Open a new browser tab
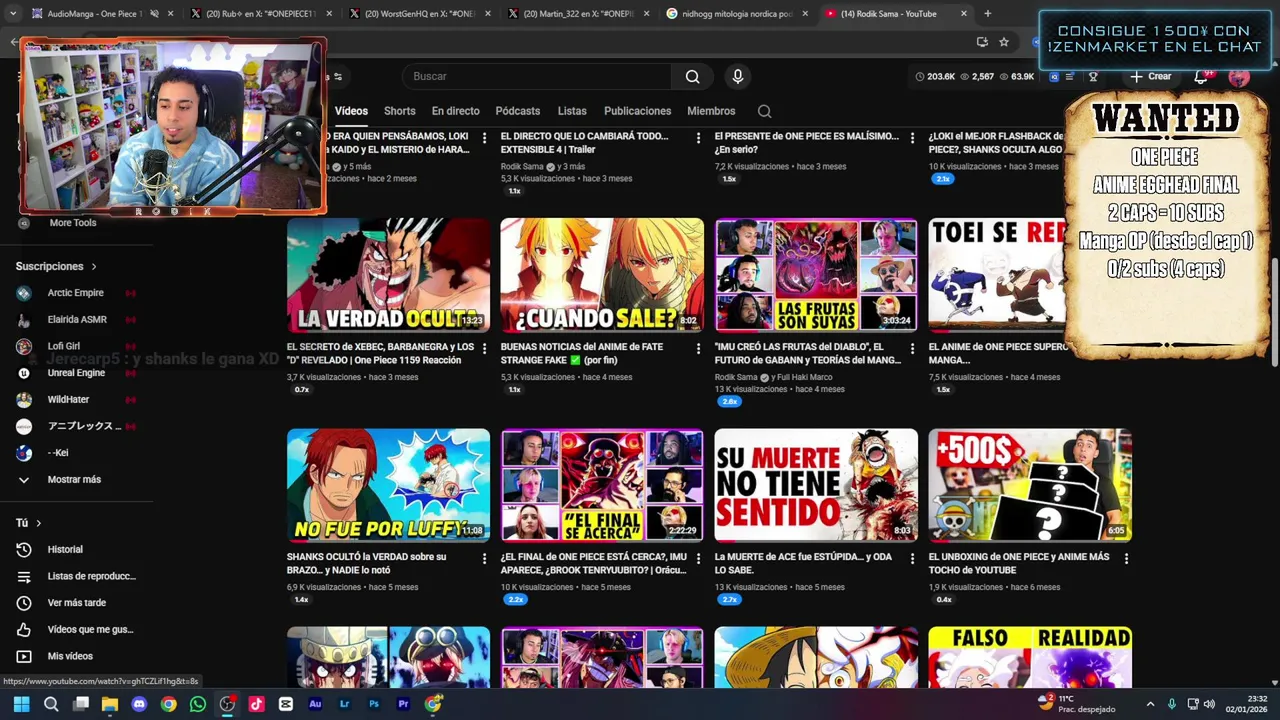This screenshot has width=1280, height=720. pos(987,14)
